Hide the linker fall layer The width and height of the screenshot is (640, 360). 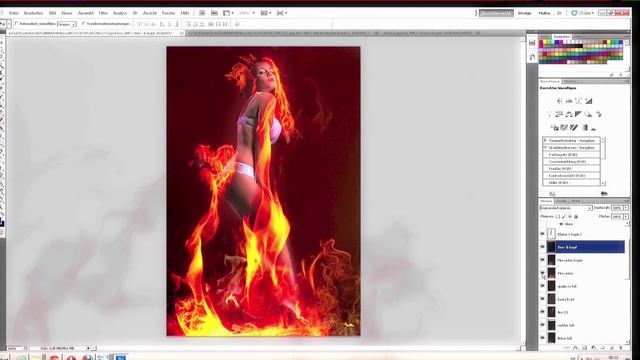(542, 338)
